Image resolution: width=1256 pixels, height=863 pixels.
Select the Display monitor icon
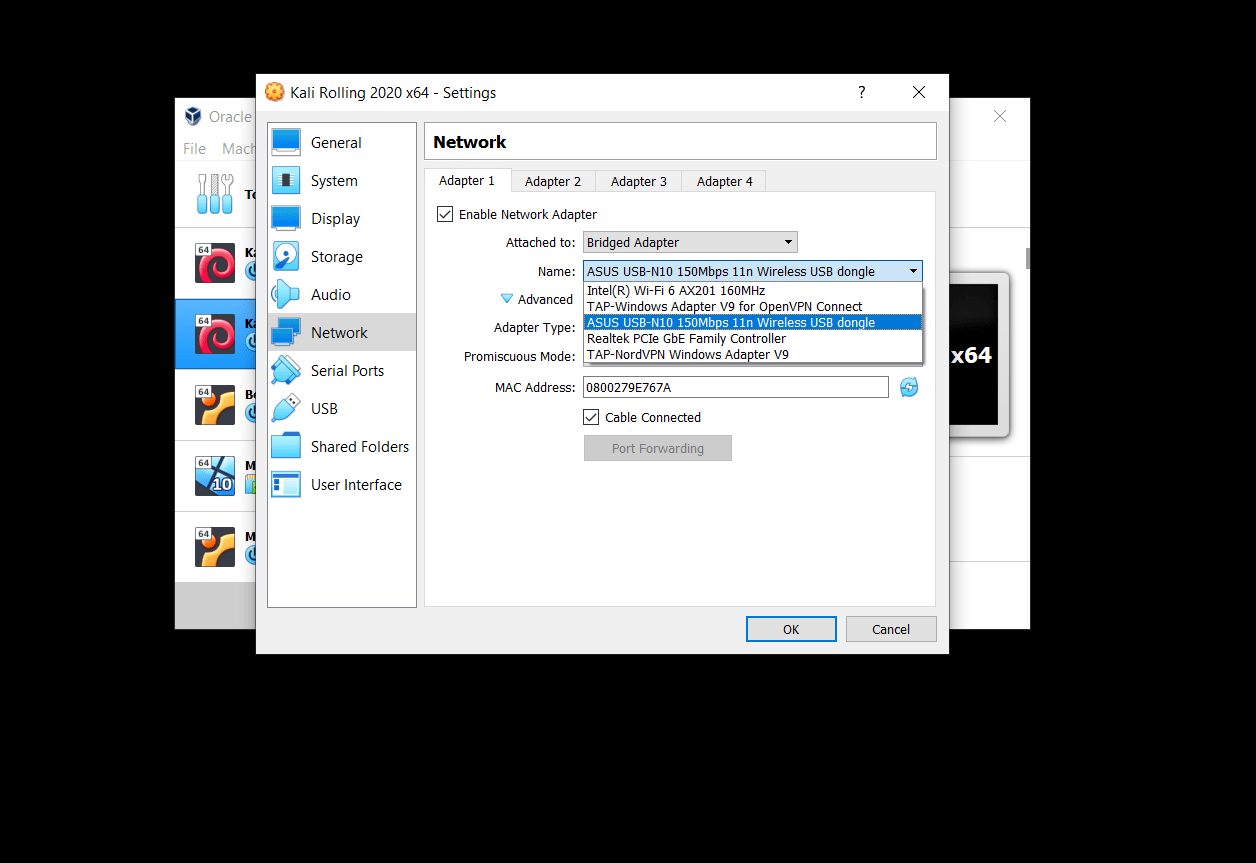coord(286,219)
